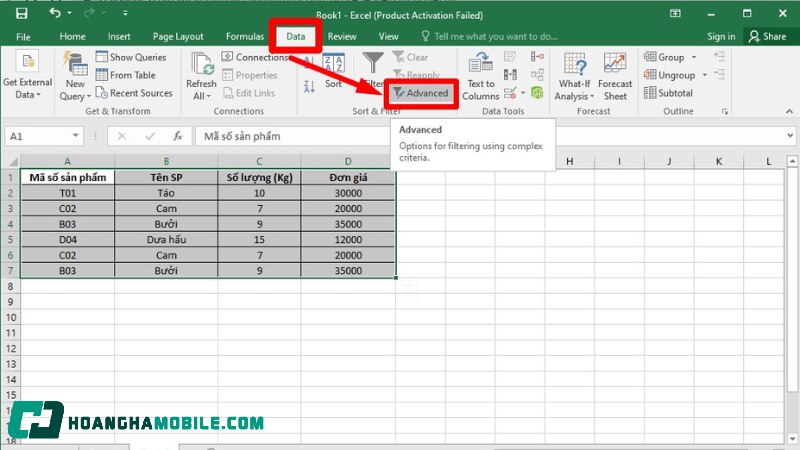This screenshot has width=800, height=450.
Task: Click Show Queries
Action: coord(132,57)
